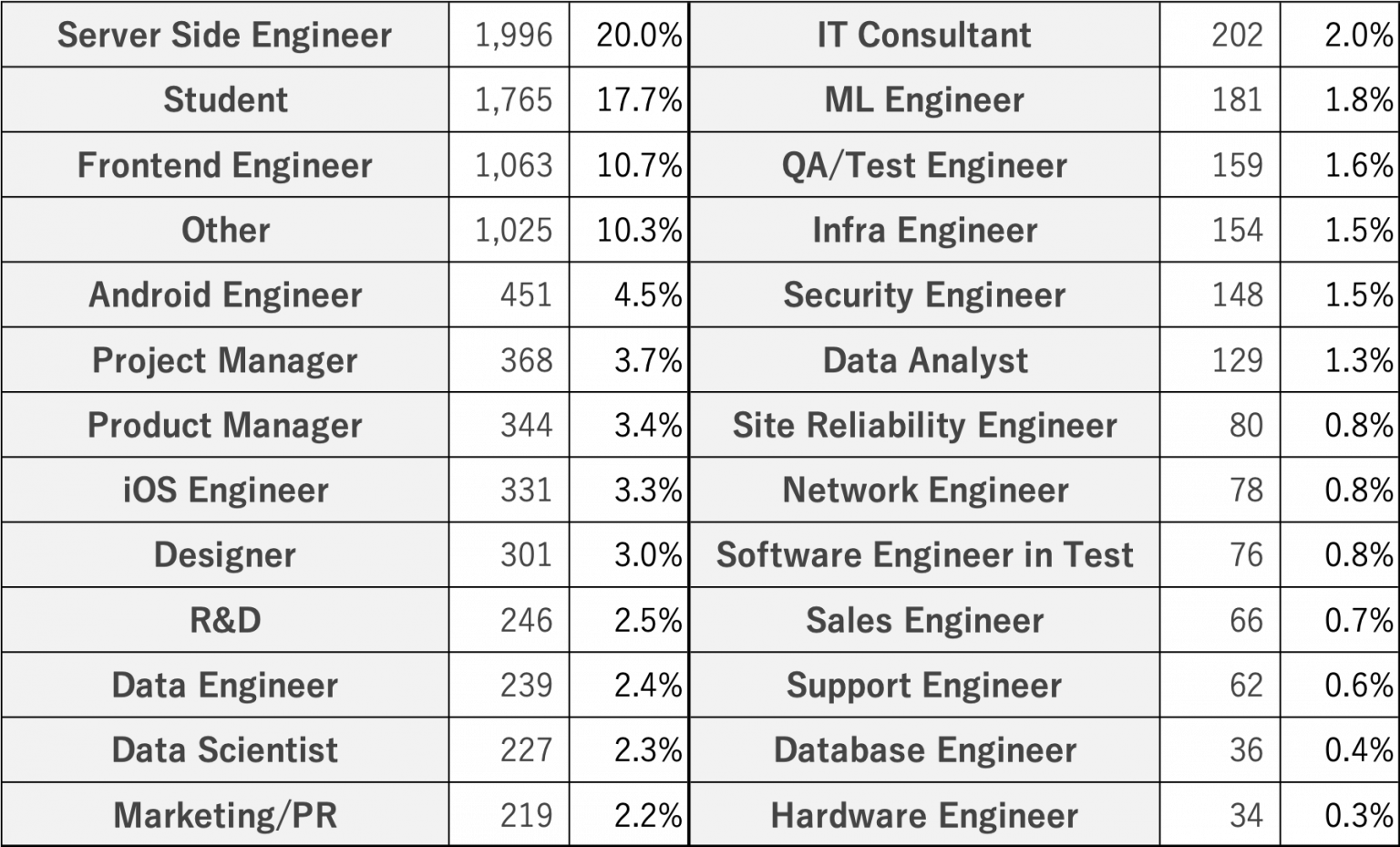Select the Marketing/PR label cell
The image size is (1400, 847).
(225, 815)
